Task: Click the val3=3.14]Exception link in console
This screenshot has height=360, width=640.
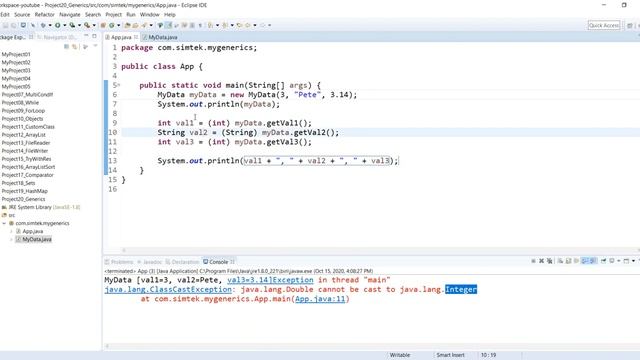Action: [270, 280]
